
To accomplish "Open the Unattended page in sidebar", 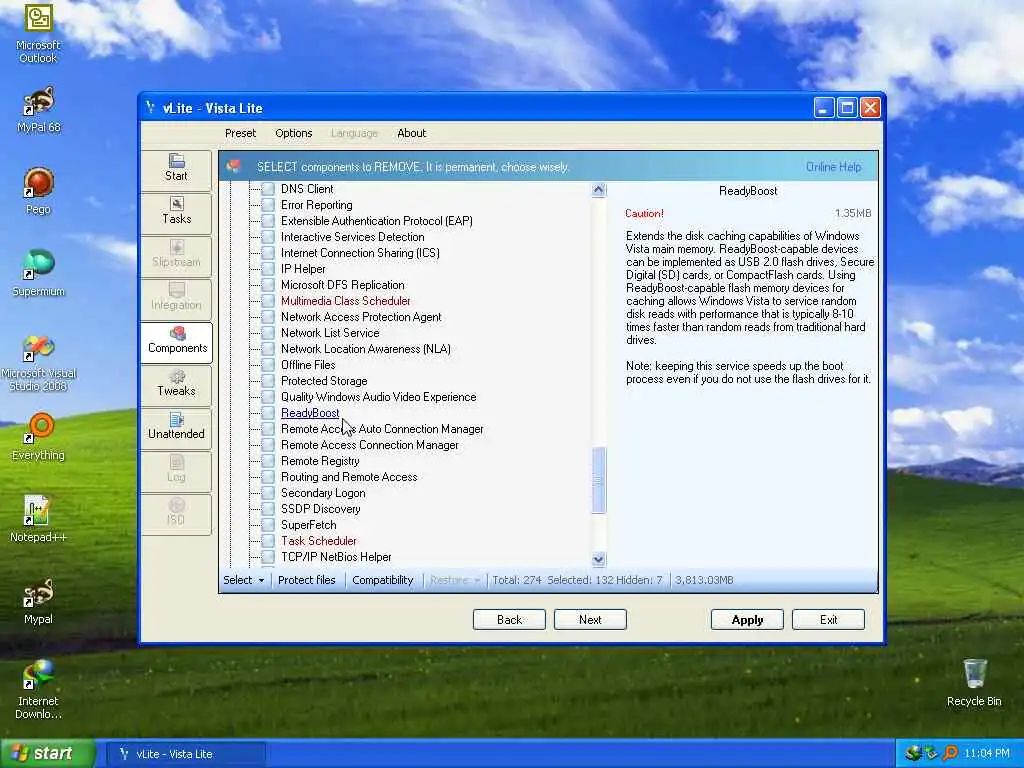I will [176, 427].
